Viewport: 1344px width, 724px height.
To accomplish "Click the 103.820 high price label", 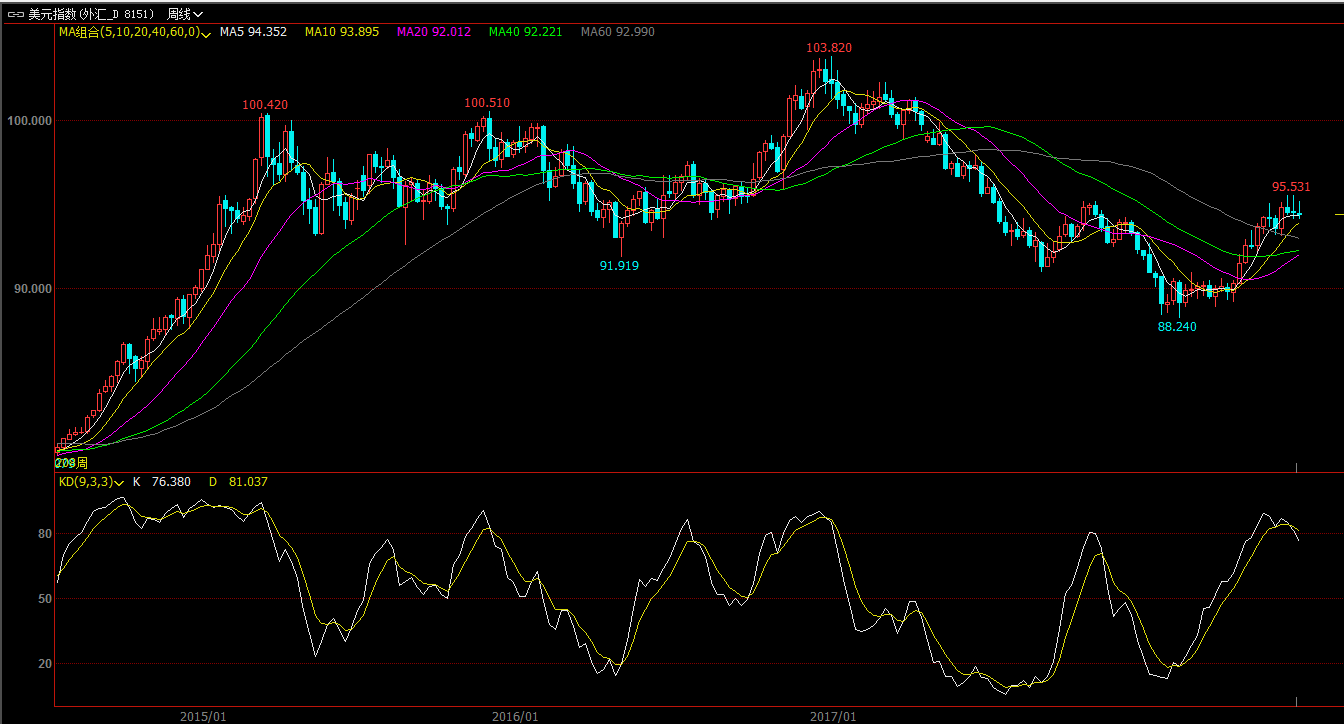I will tap(829, 48).
